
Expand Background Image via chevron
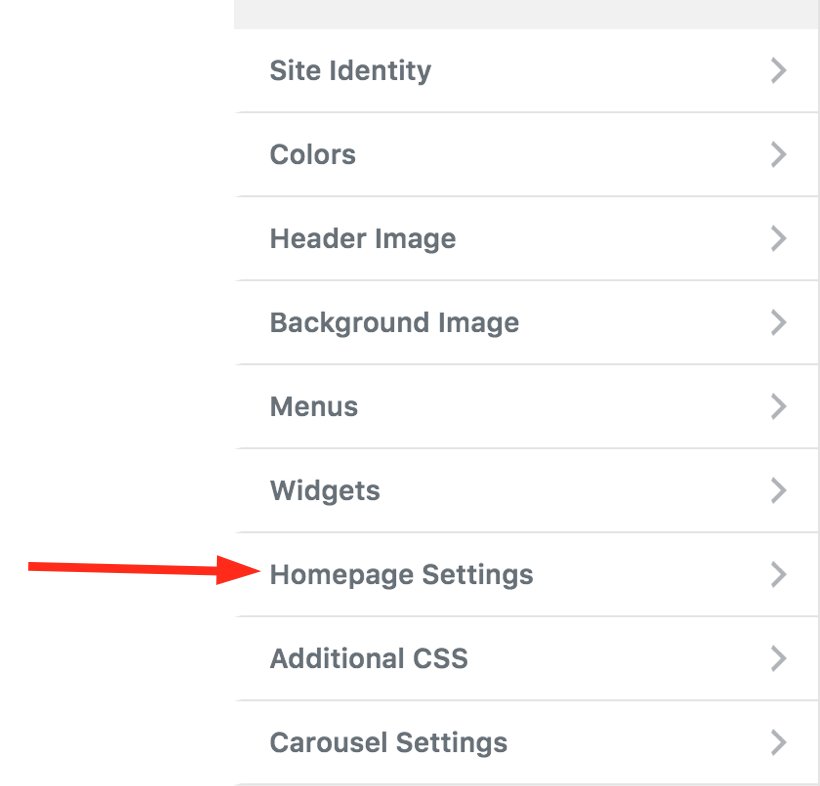pyautogui.click(x=778, y=322)
